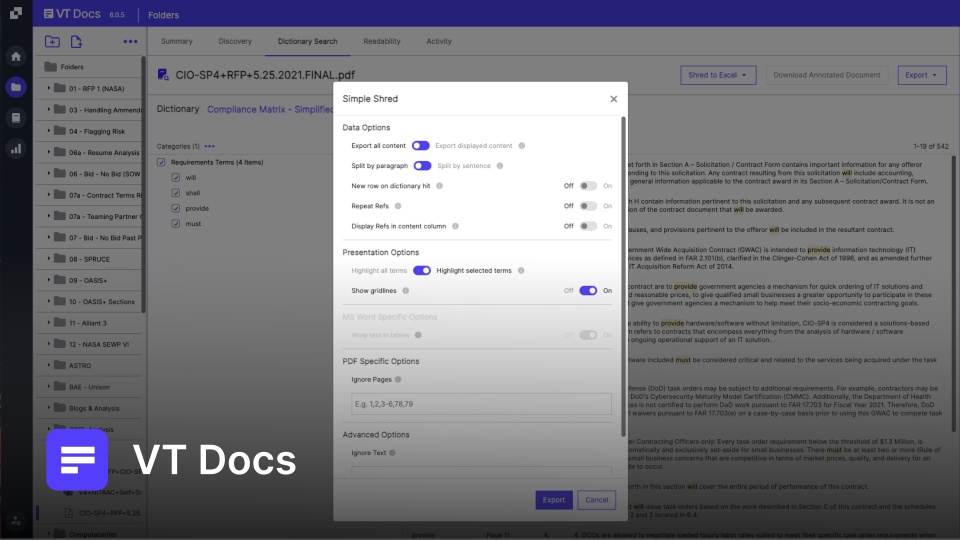Uncheck the 'provide' term checkbox
The width and height of the screenshot is (960, 540).
176,208
